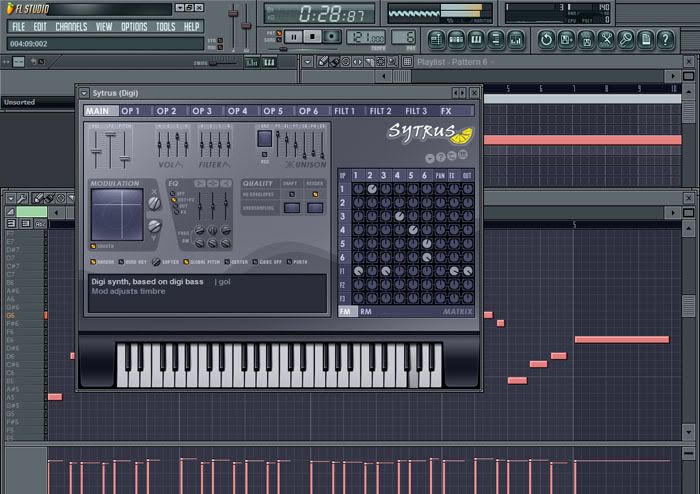Click the render oversampling selector box
Viewport: 700px width, 494px height.
tap(315, 208)
